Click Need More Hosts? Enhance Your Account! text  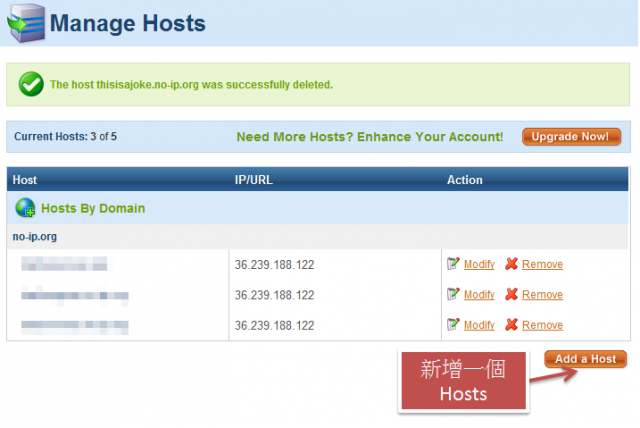tap(370, 137)
